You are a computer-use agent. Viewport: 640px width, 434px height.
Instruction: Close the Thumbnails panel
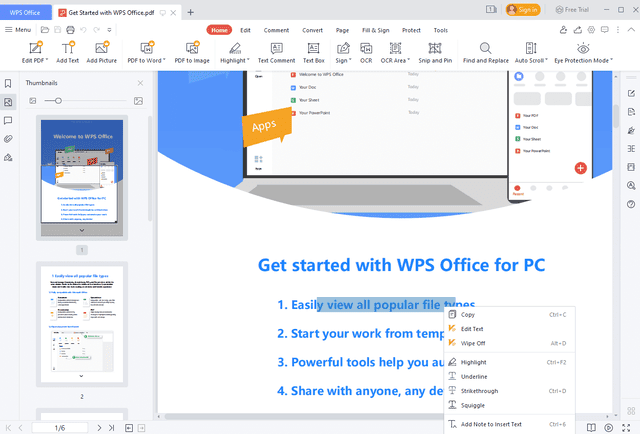(139, 83)
